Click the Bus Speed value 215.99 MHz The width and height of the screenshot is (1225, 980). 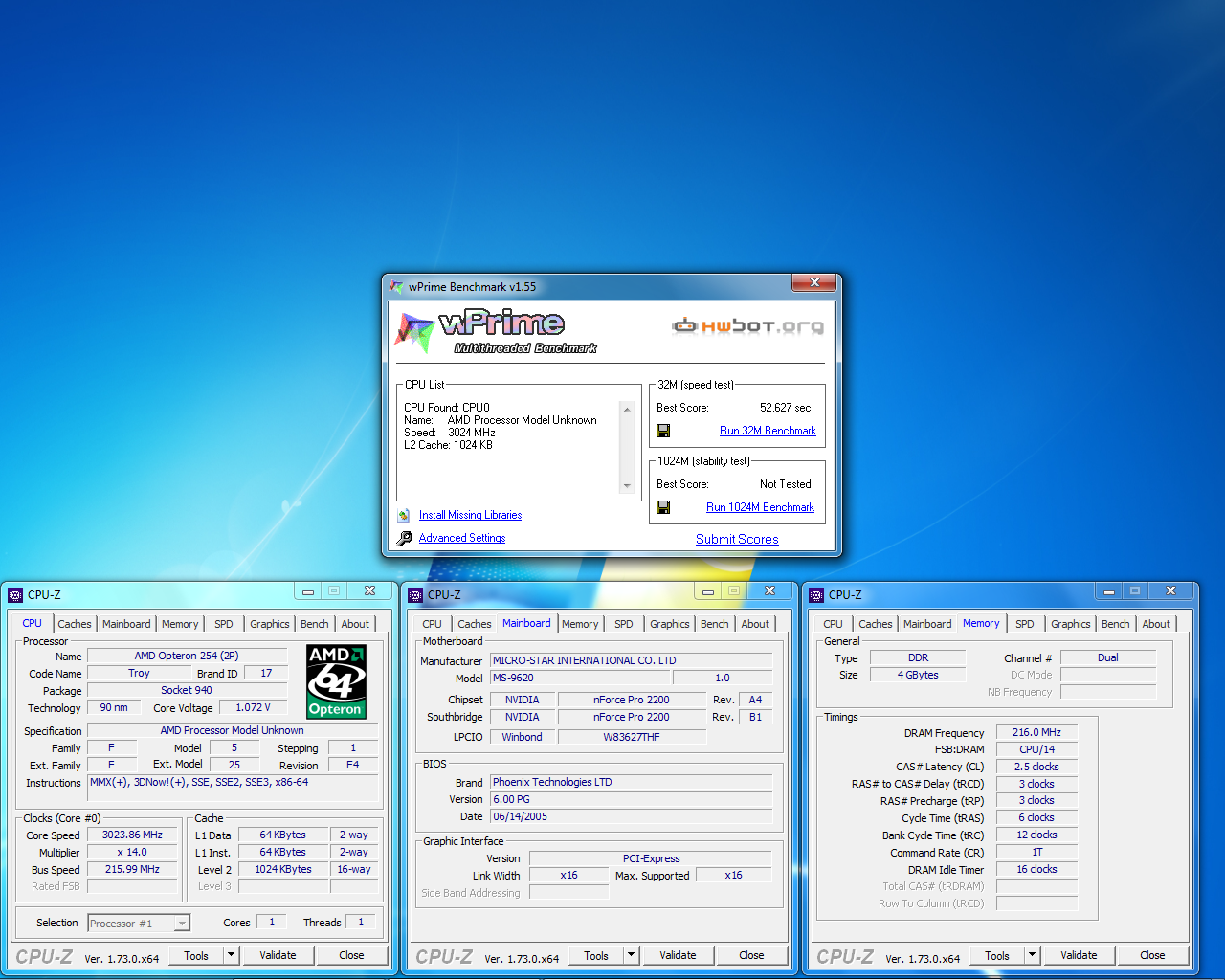pos(132,869)
